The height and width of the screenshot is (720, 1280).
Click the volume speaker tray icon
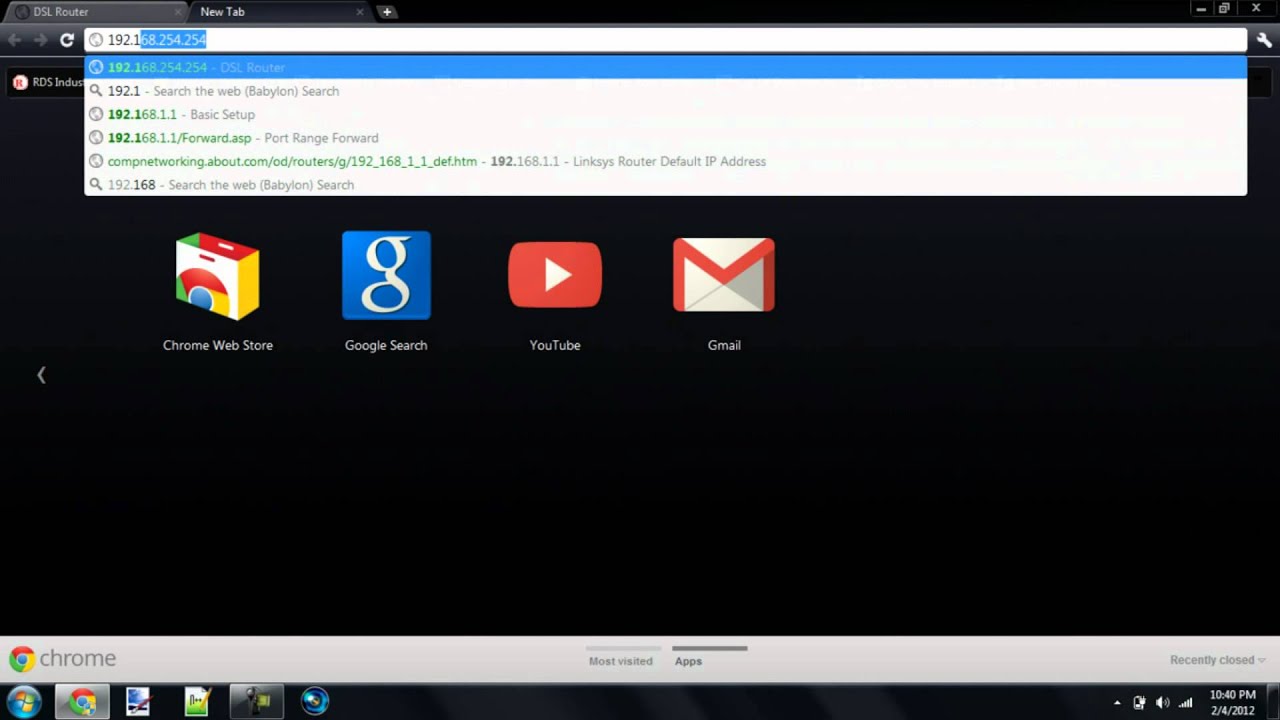coord(1162,703)
